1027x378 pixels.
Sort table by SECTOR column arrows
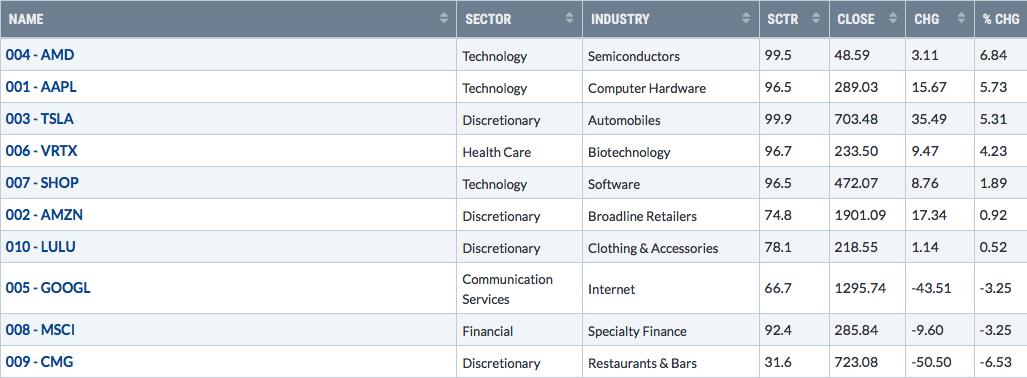tap(569, 19)
